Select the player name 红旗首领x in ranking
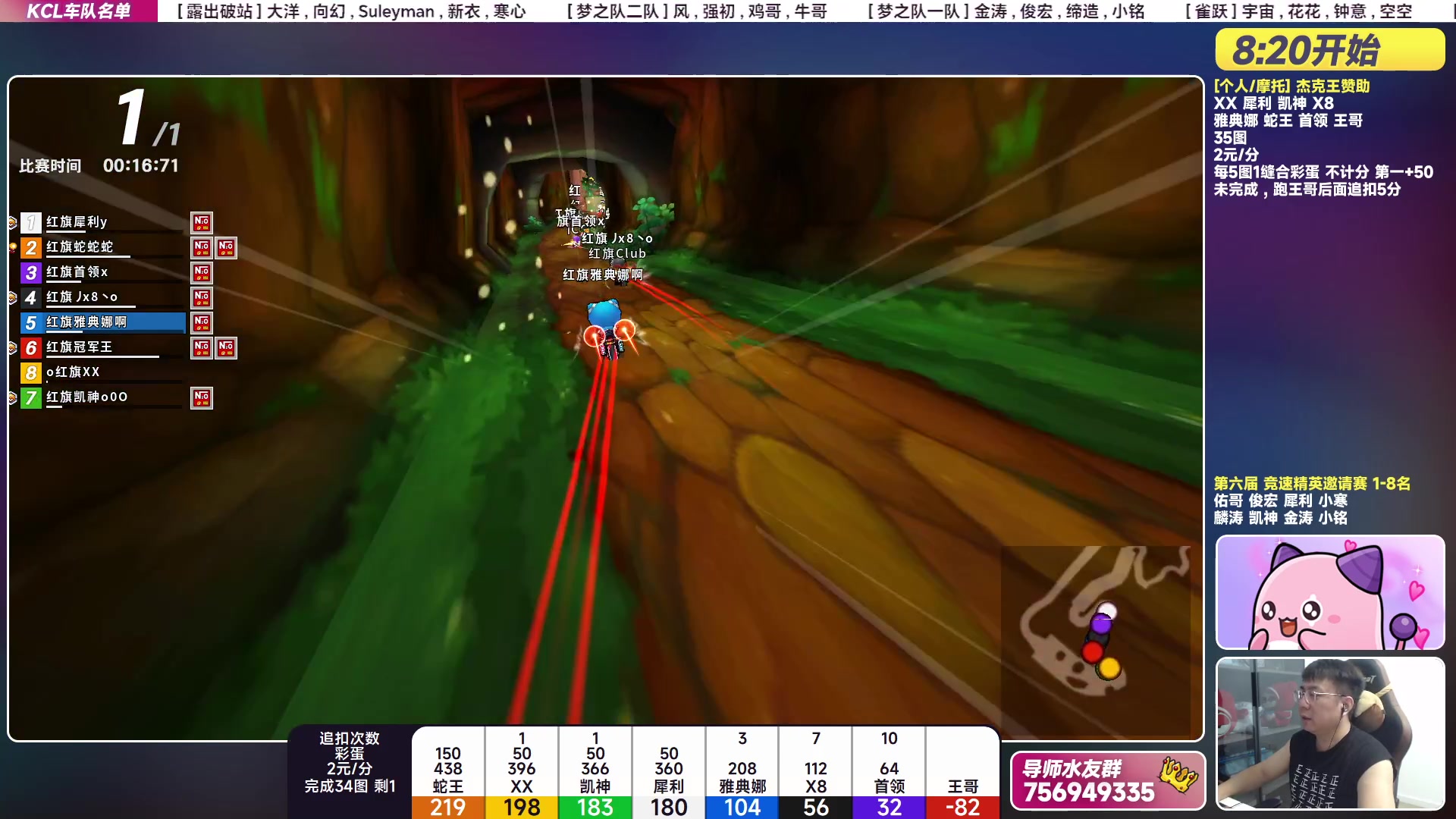This screenshot has height=819, width=1456. (77, 272)
